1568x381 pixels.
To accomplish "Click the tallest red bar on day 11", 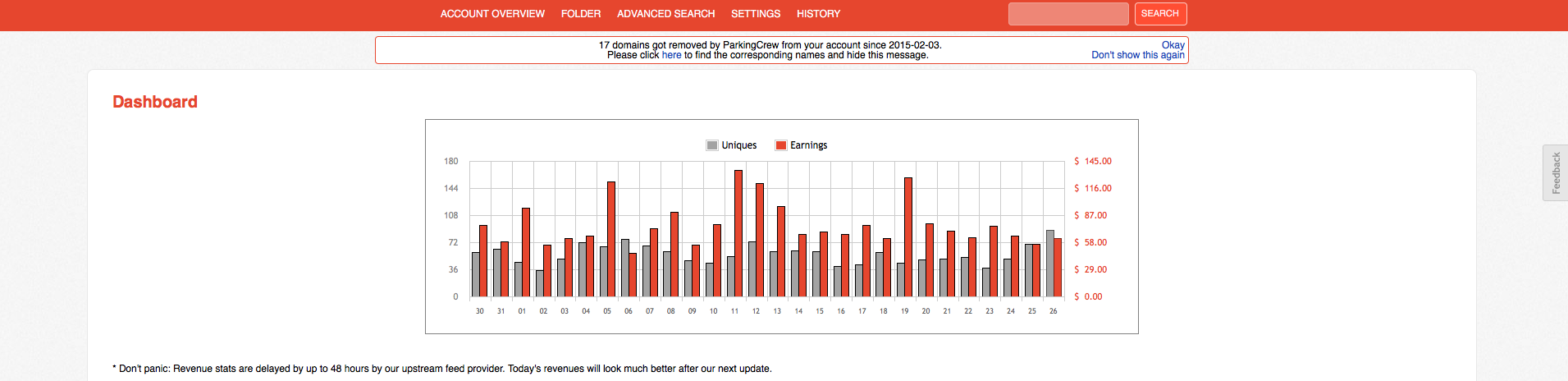I will [738, 234].
